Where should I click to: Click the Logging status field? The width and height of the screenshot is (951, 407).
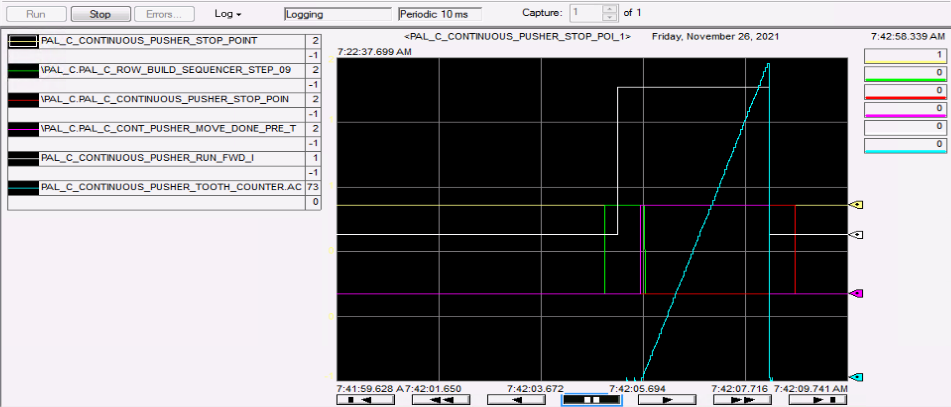(x=338, y=14)
